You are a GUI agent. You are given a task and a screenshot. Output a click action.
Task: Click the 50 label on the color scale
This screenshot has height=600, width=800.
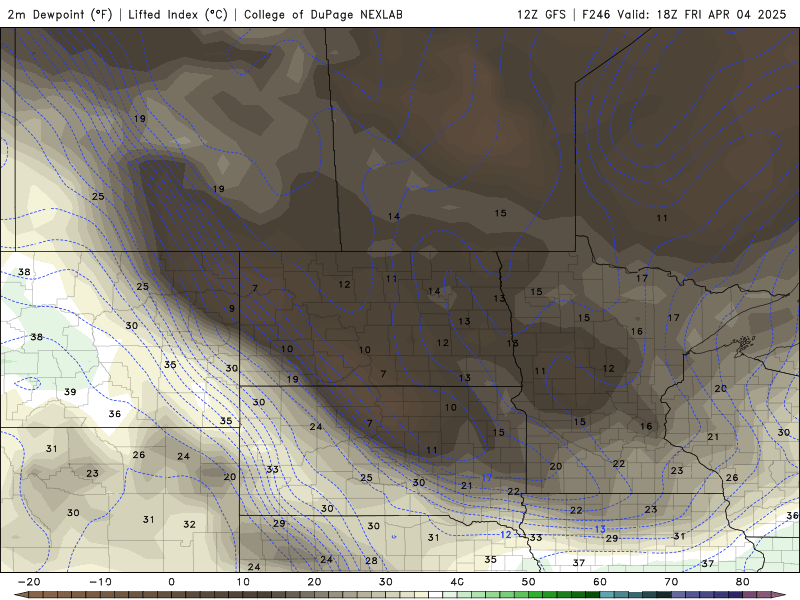[529, 582]
